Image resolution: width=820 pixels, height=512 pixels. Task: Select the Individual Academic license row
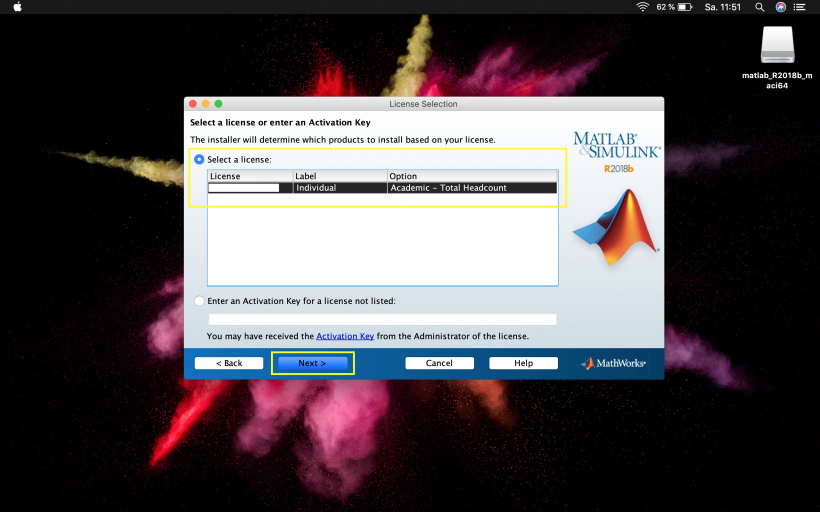(382, 187)
